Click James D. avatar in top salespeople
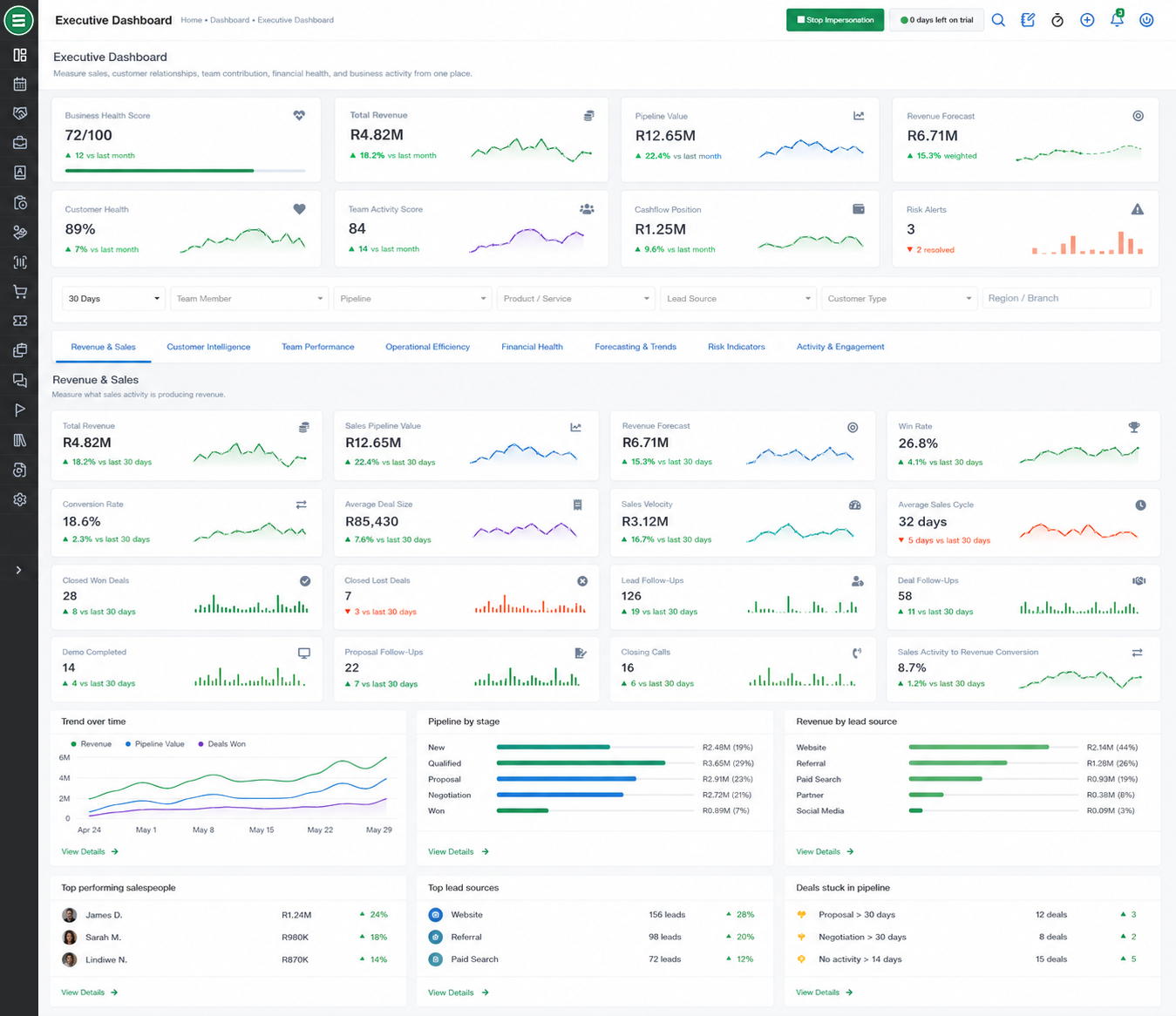Screen dimensions: 1176x1016 point(69,915)
